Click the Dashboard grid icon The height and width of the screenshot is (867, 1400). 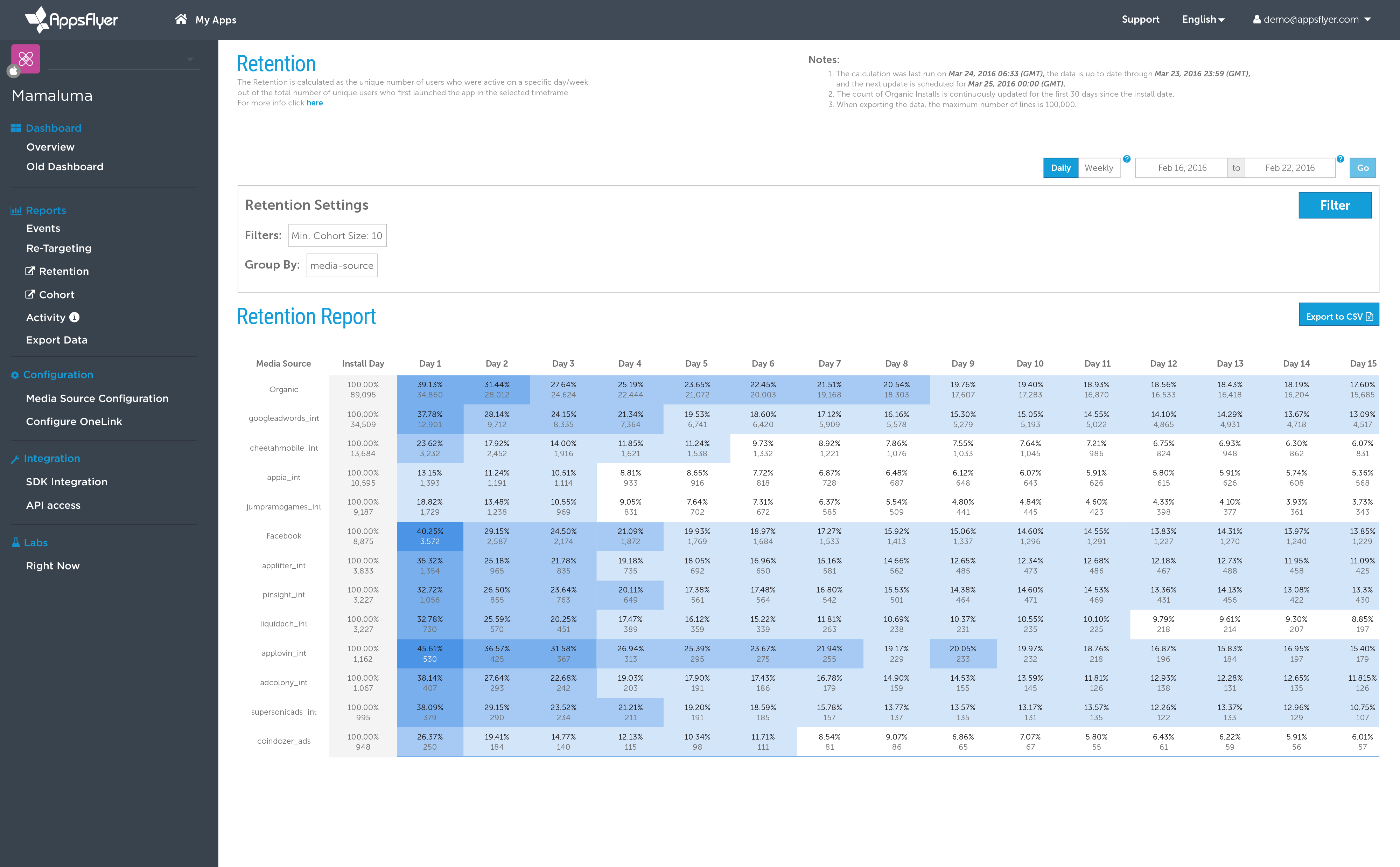click(x=15, y=128)
